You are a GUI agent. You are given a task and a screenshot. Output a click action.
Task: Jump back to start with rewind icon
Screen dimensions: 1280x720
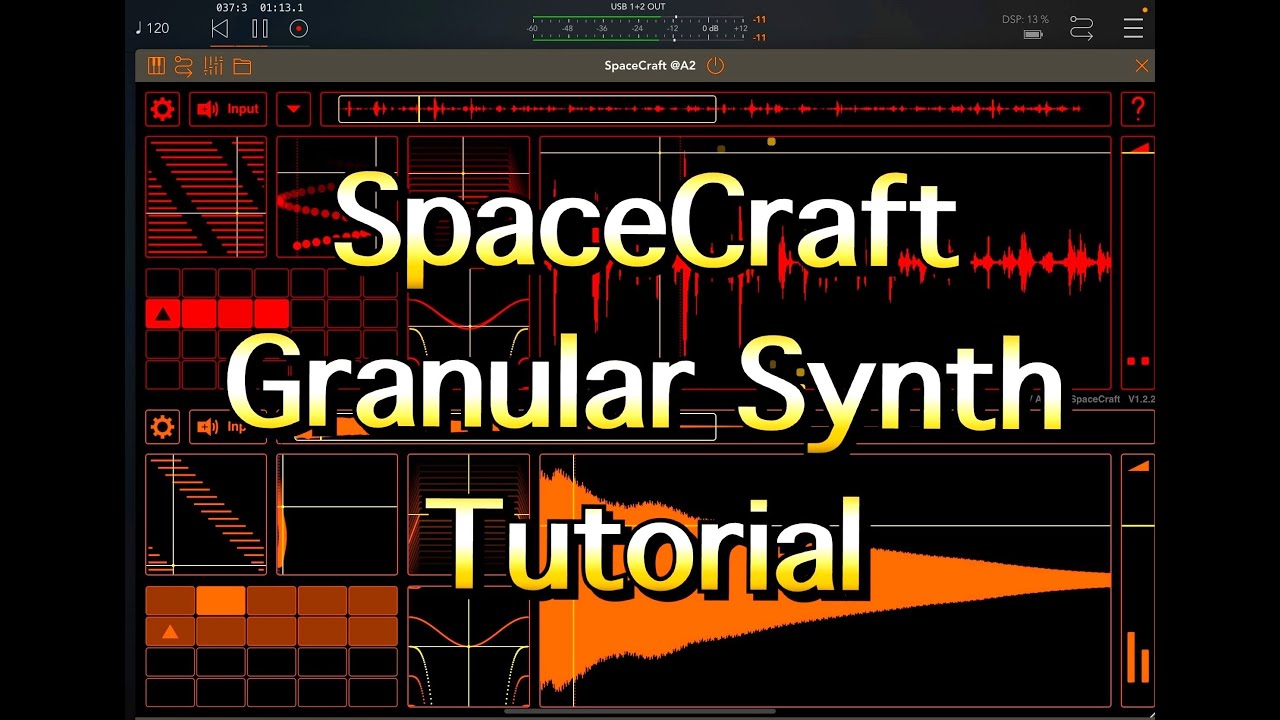coord(220,29)
